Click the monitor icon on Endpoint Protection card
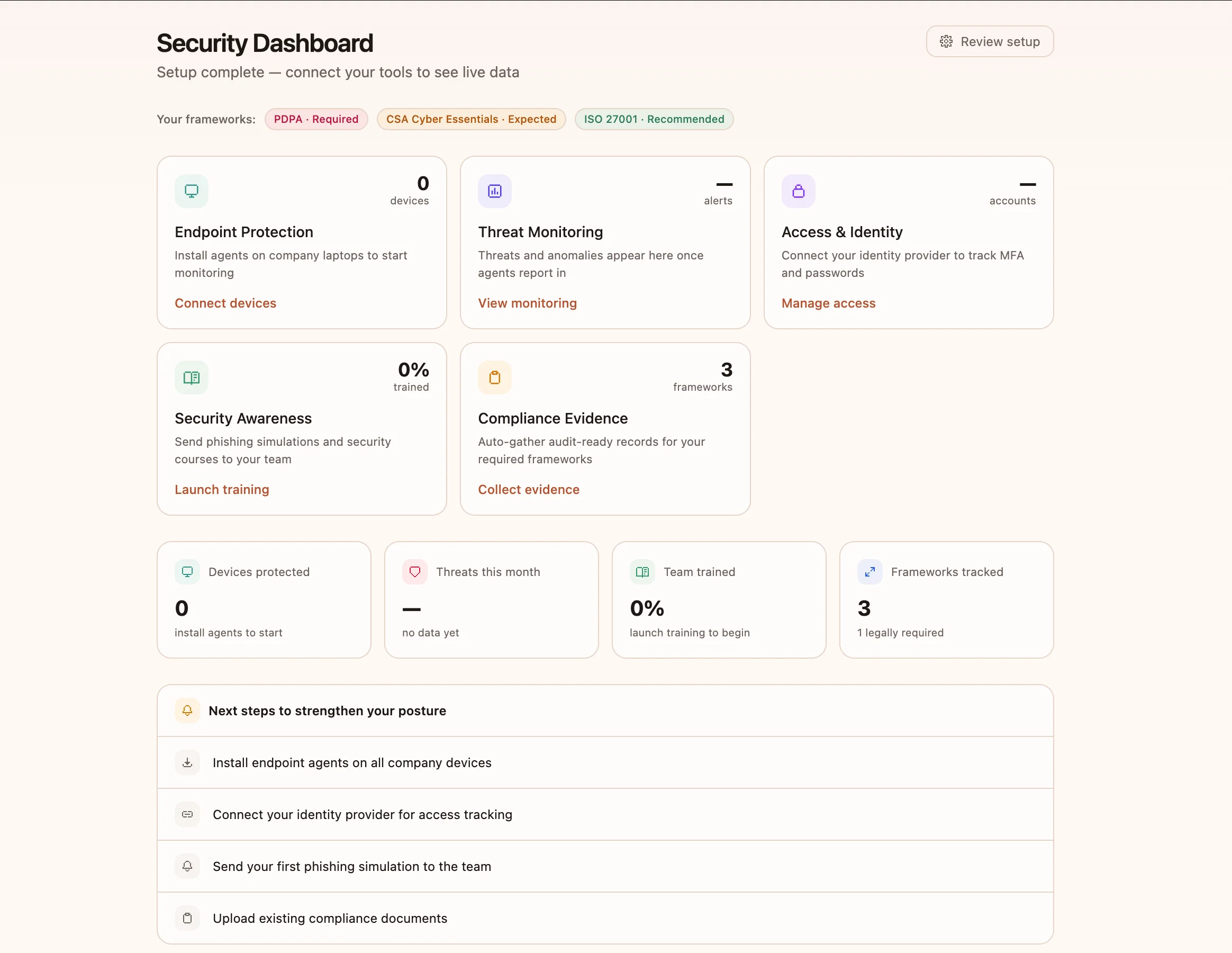The height and width of the screenshot is (953, 1232). [x=191, y=191]
